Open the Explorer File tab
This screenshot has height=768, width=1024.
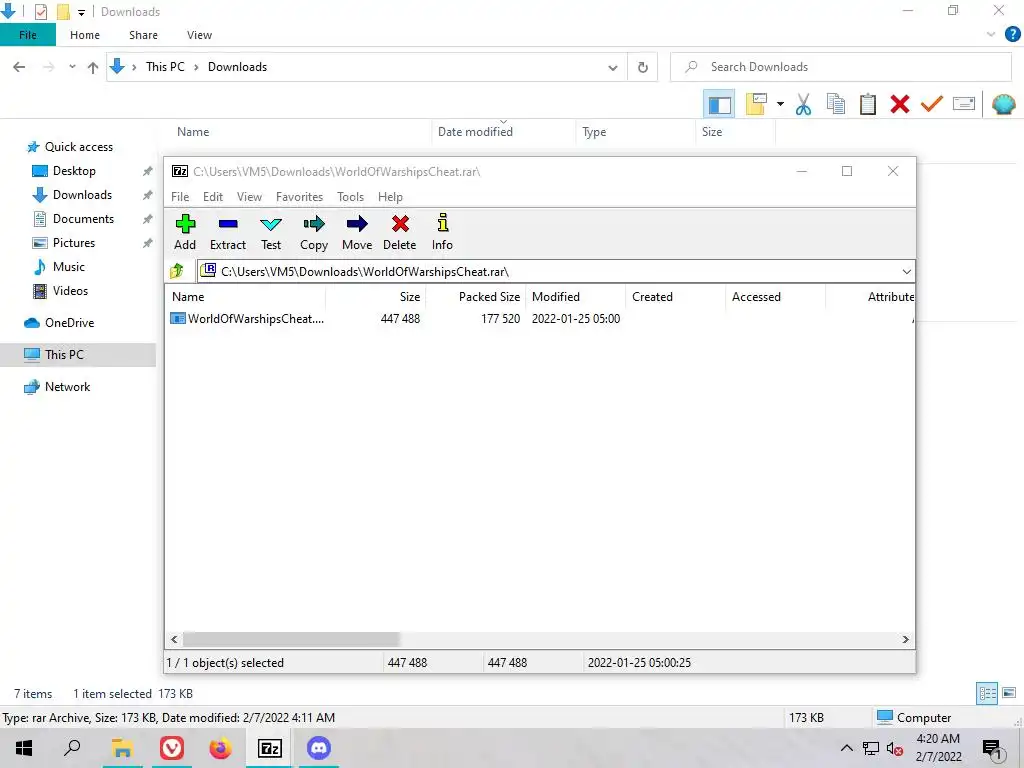click(x=27, y=35)
